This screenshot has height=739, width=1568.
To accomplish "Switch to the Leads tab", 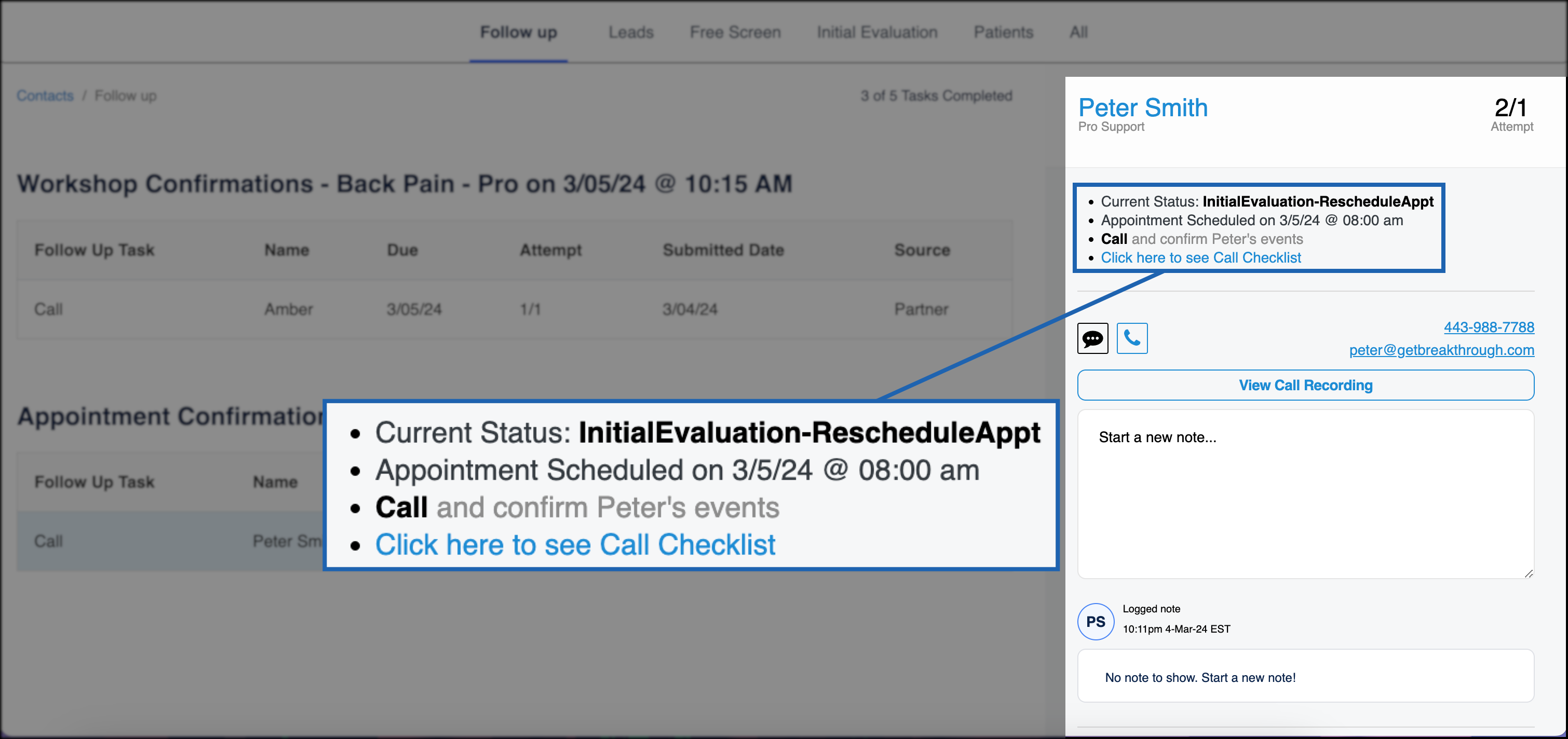I will [631, 32].
